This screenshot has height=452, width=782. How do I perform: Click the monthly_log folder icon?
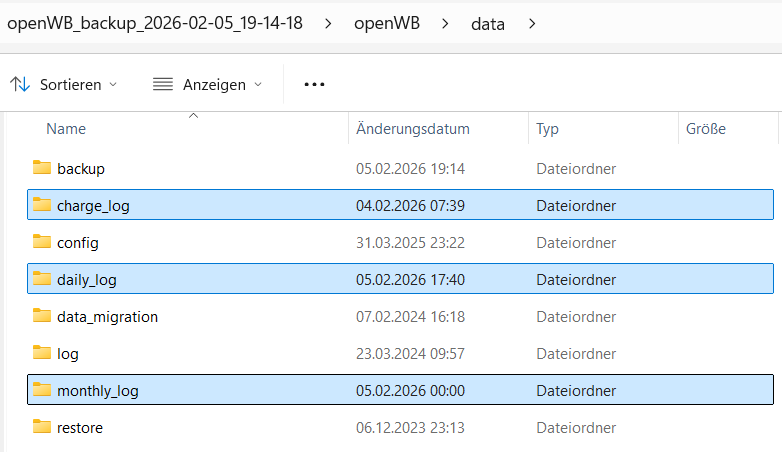coord(41,390)
